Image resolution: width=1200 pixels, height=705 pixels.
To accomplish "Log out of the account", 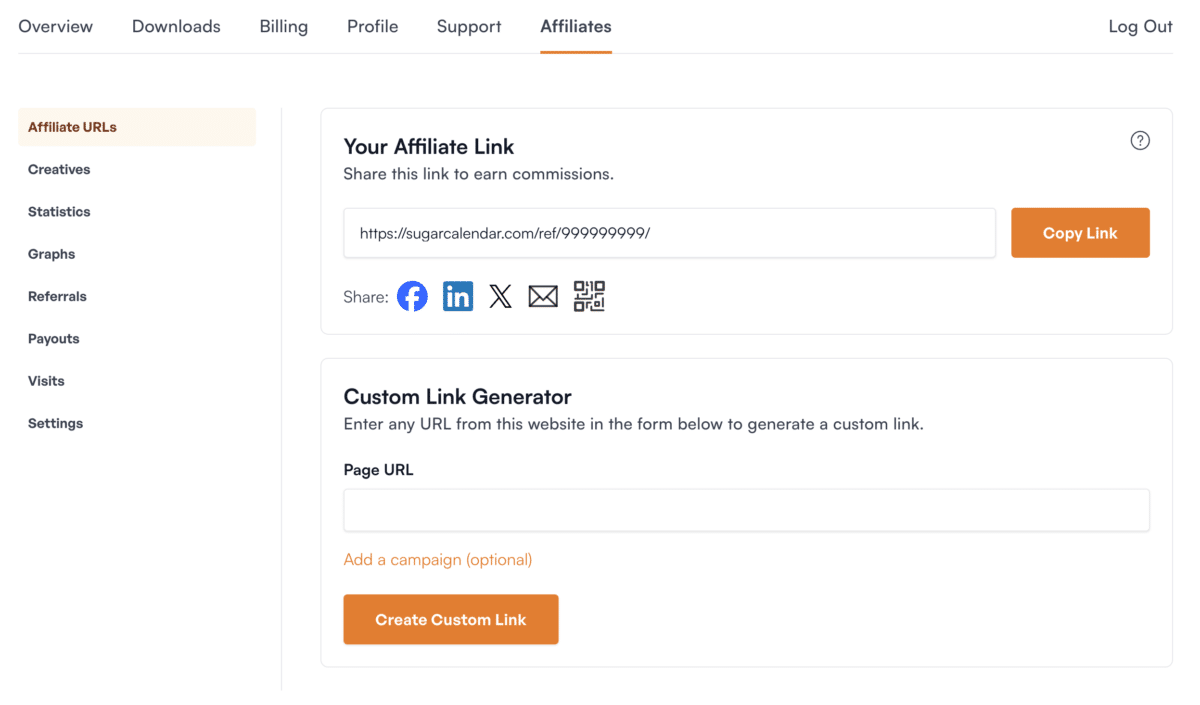I will 1140,27.
